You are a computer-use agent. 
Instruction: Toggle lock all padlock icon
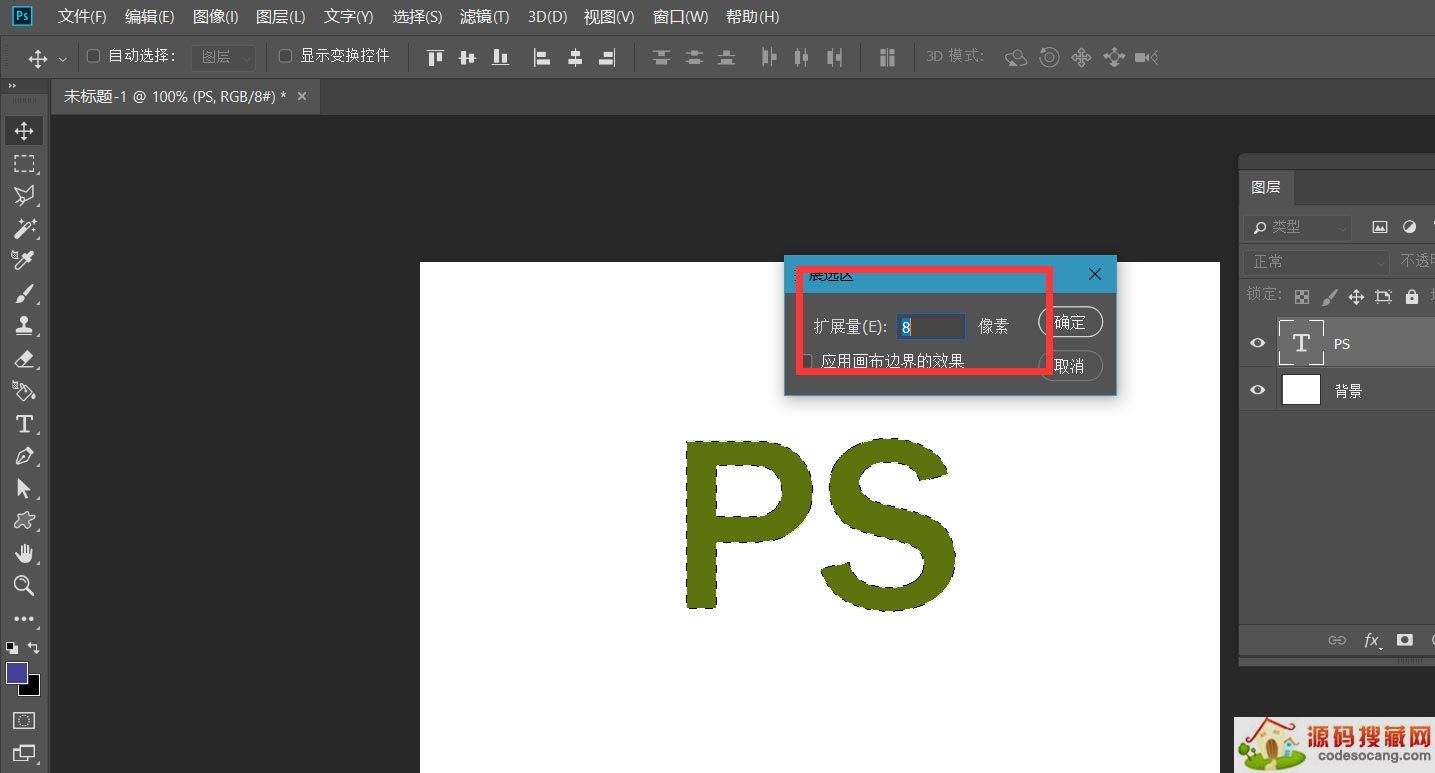pos(1411,297)
